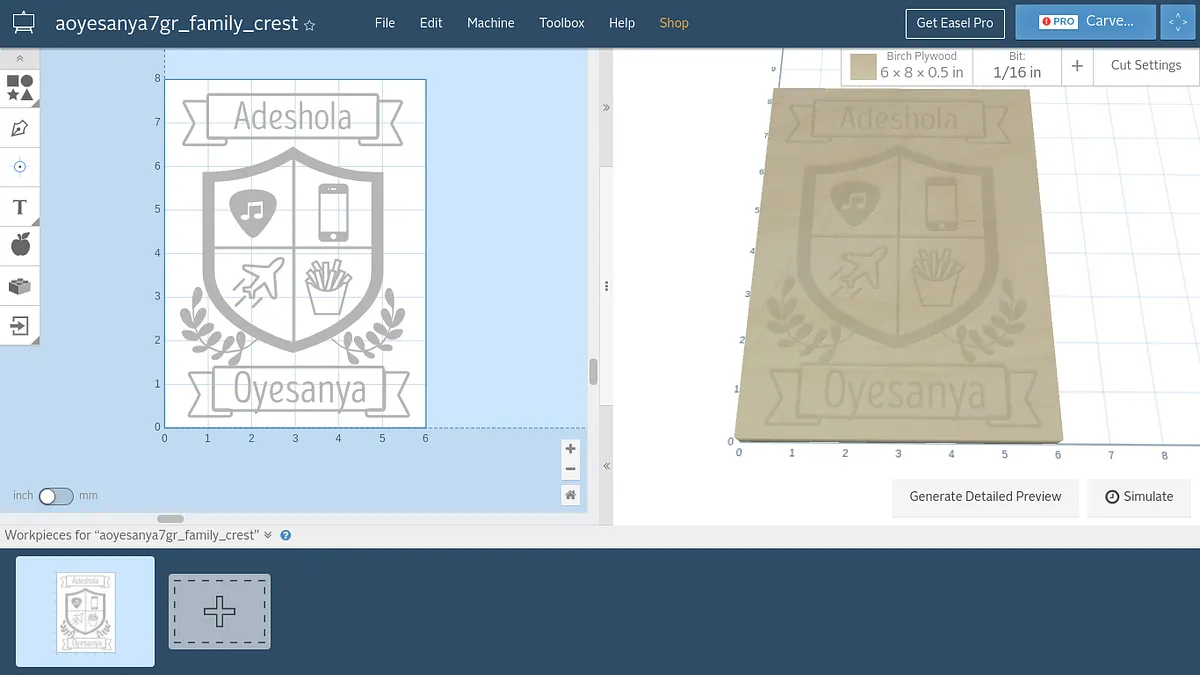
Task: Select the Adeshola text in design canvas
Action: 293,117
